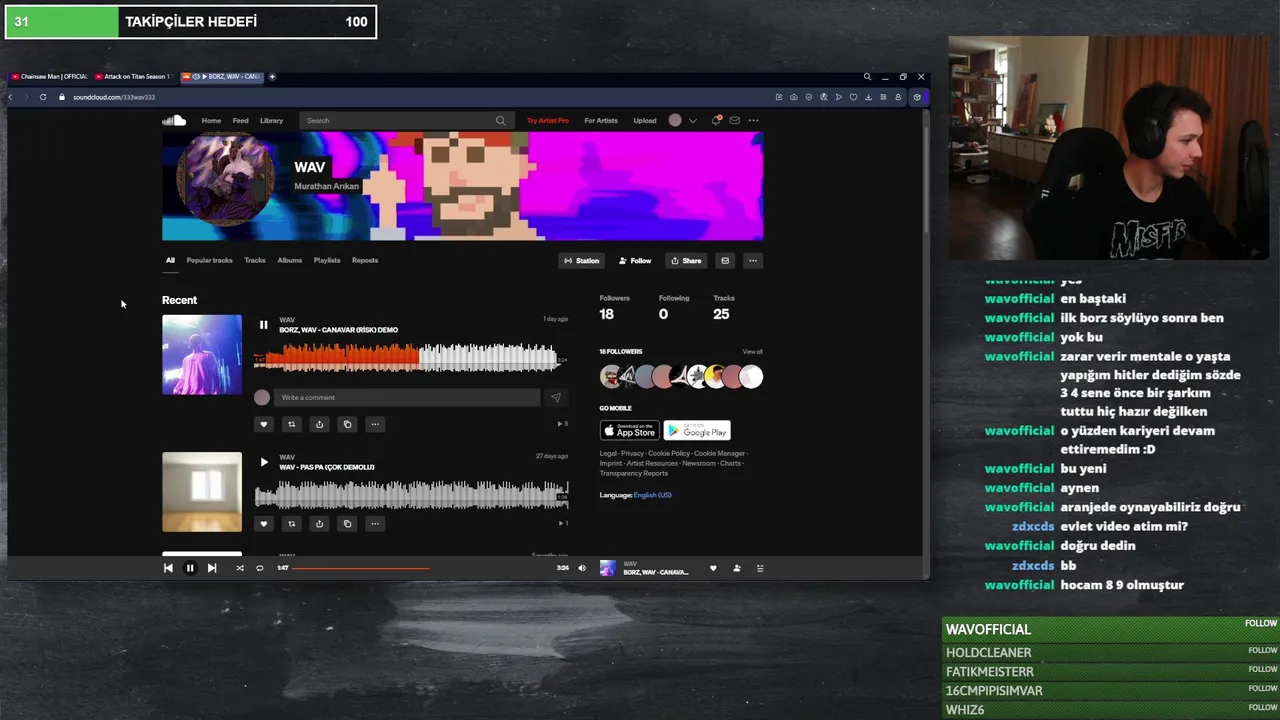Viewport: 1280px width, 720px height.
Task: Switch to the Reposts tab
Action: point(365,260)
